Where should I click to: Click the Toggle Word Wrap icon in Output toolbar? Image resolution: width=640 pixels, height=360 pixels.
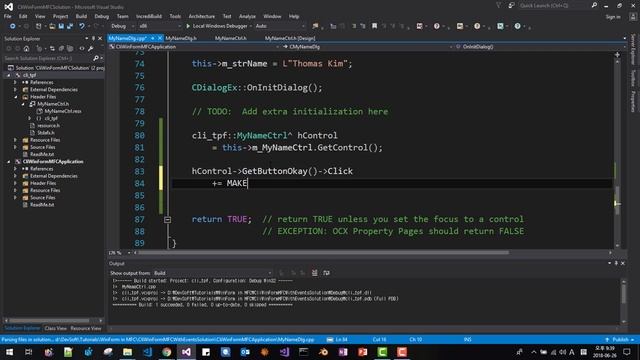point(326,273)
